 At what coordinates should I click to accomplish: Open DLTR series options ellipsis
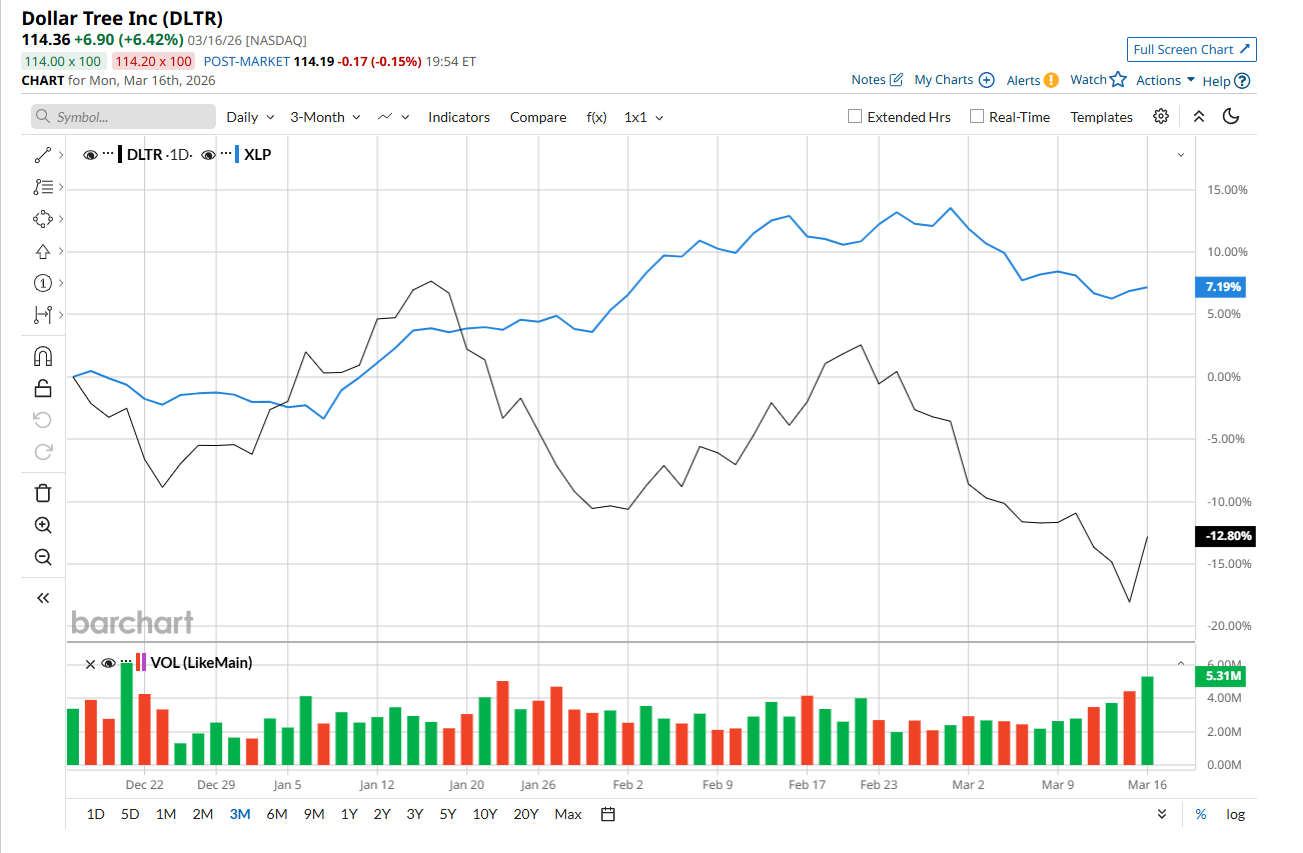pyautogui.click(x=108, y=154)
